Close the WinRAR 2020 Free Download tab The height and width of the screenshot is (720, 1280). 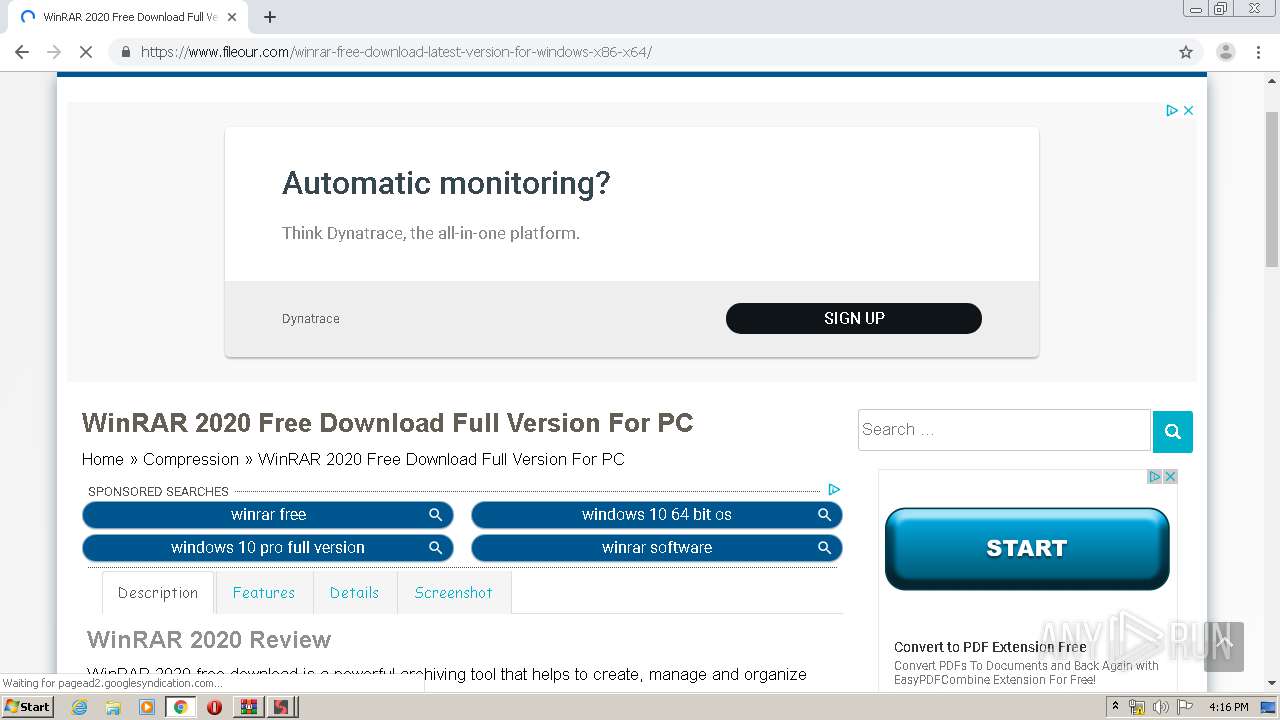click(232, 17)
